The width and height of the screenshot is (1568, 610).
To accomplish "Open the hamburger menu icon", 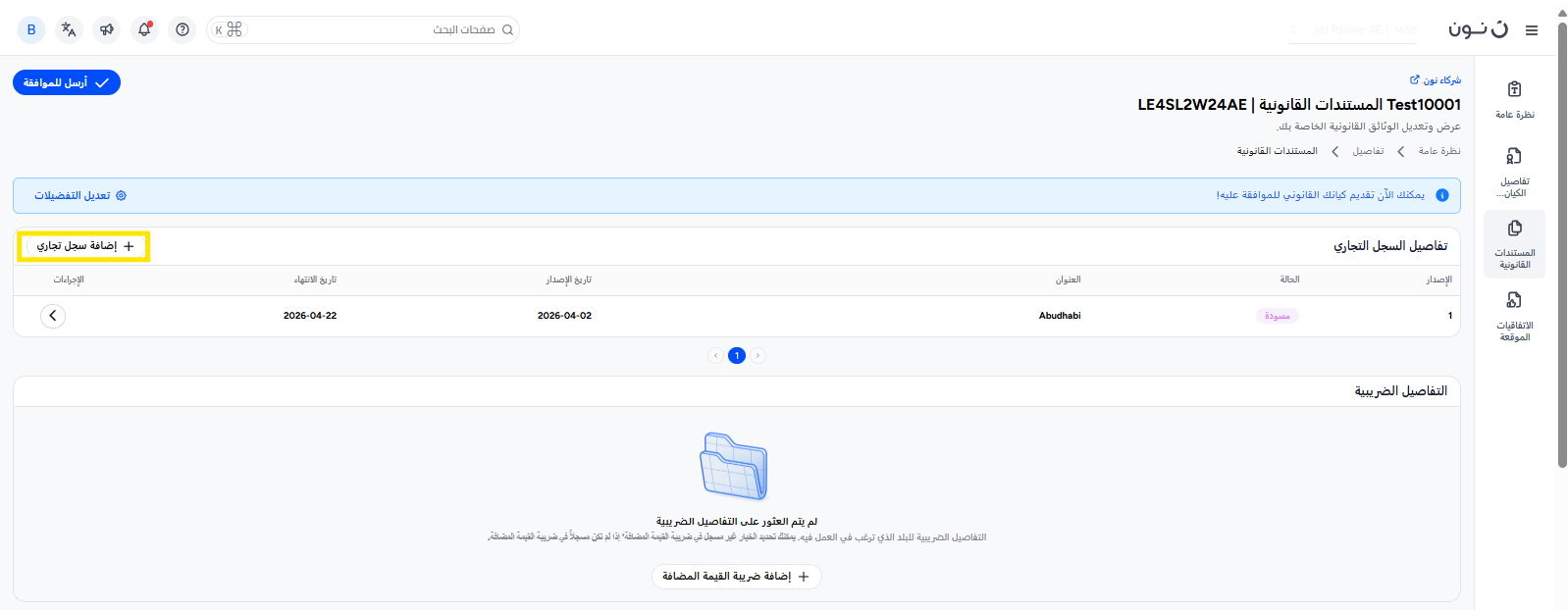I will coord(1531,30).
